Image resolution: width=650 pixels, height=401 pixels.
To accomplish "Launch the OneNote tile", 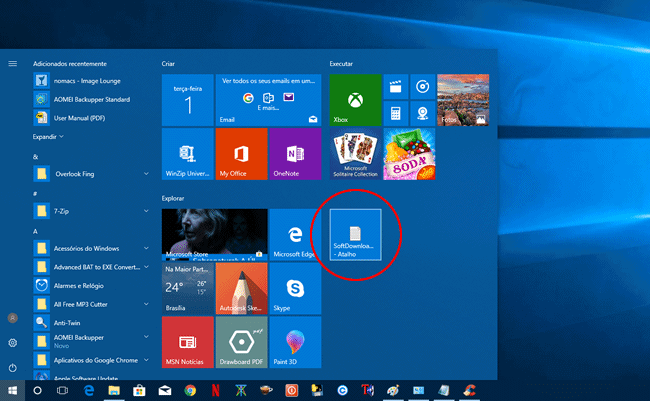I will point(295,152).
